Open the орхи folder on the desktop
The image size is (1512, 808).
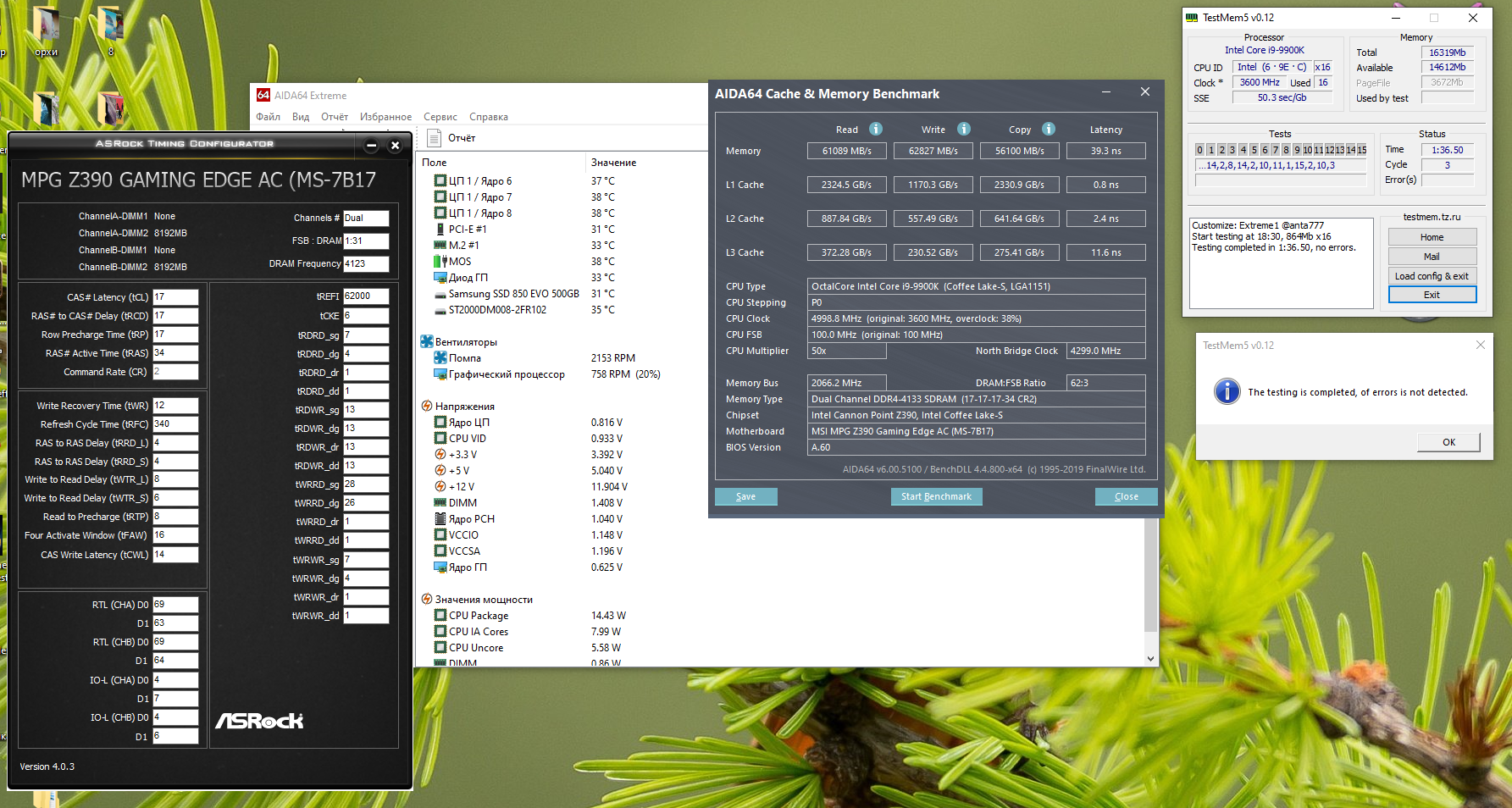tap(47, 31)
